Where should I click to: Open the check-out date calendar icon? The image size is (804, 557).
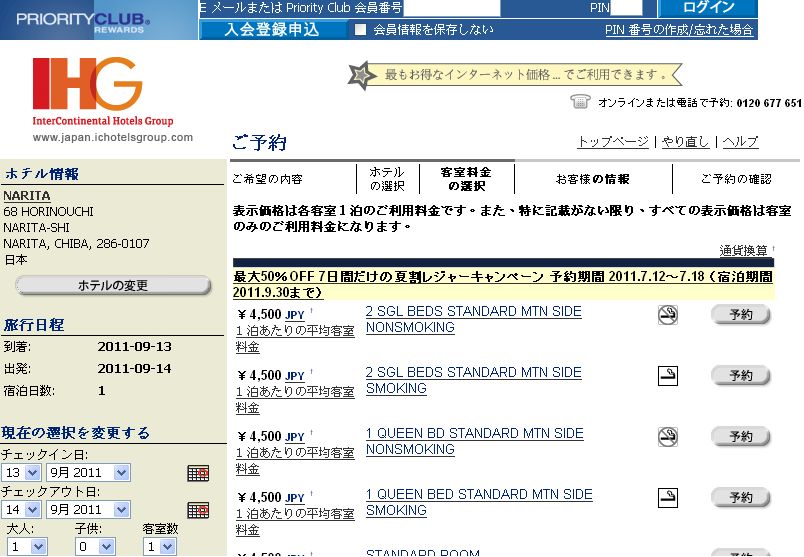[x=198, y=510]
